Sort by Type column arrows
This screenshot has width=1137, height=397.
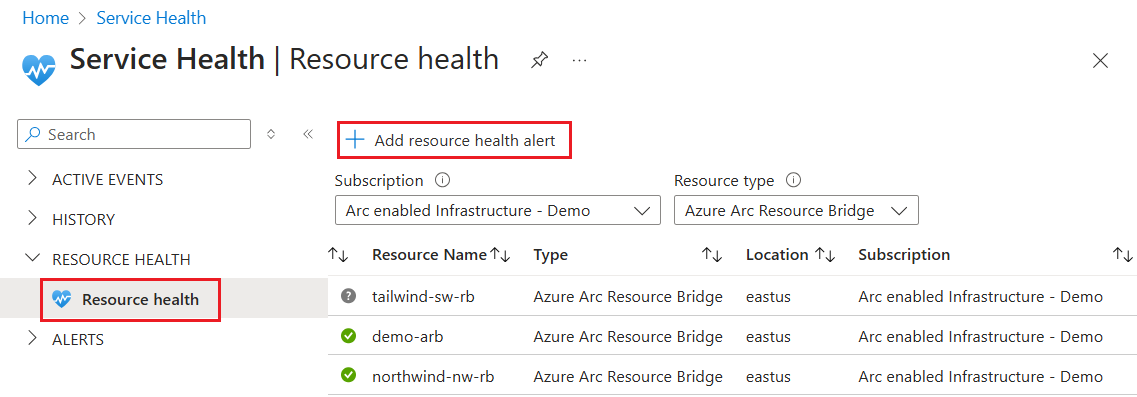tap(712, 255)
